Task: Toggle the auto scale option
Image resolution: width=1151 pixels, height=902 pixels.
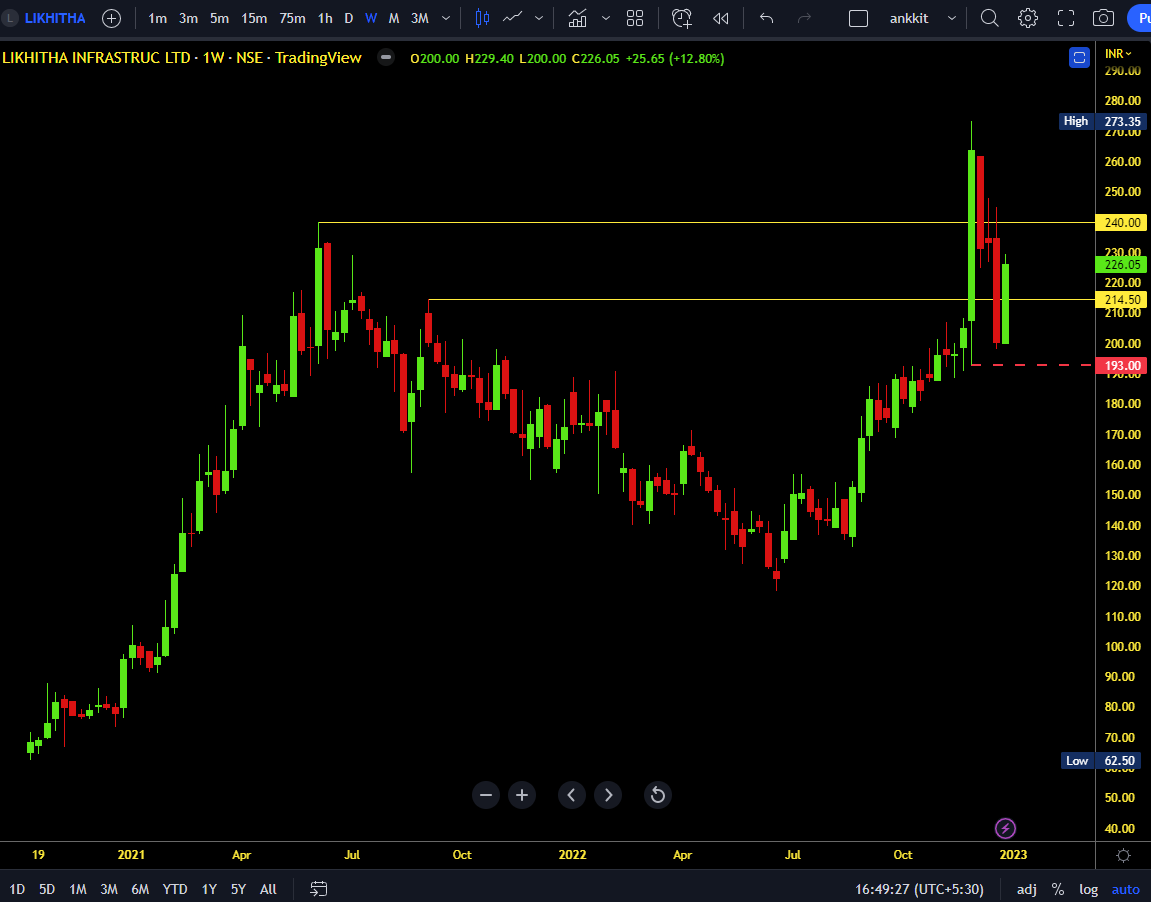Action: pyautogui.click(x=1126, y=889)
